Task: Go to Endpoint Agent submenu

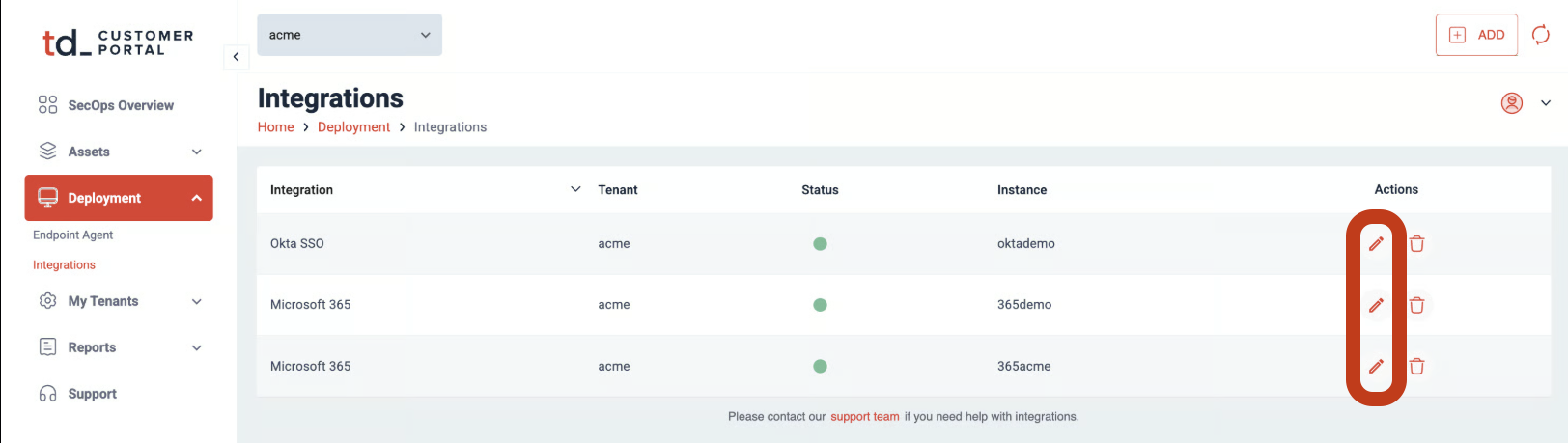Action: pyautogui.click(x=72, y=235)
